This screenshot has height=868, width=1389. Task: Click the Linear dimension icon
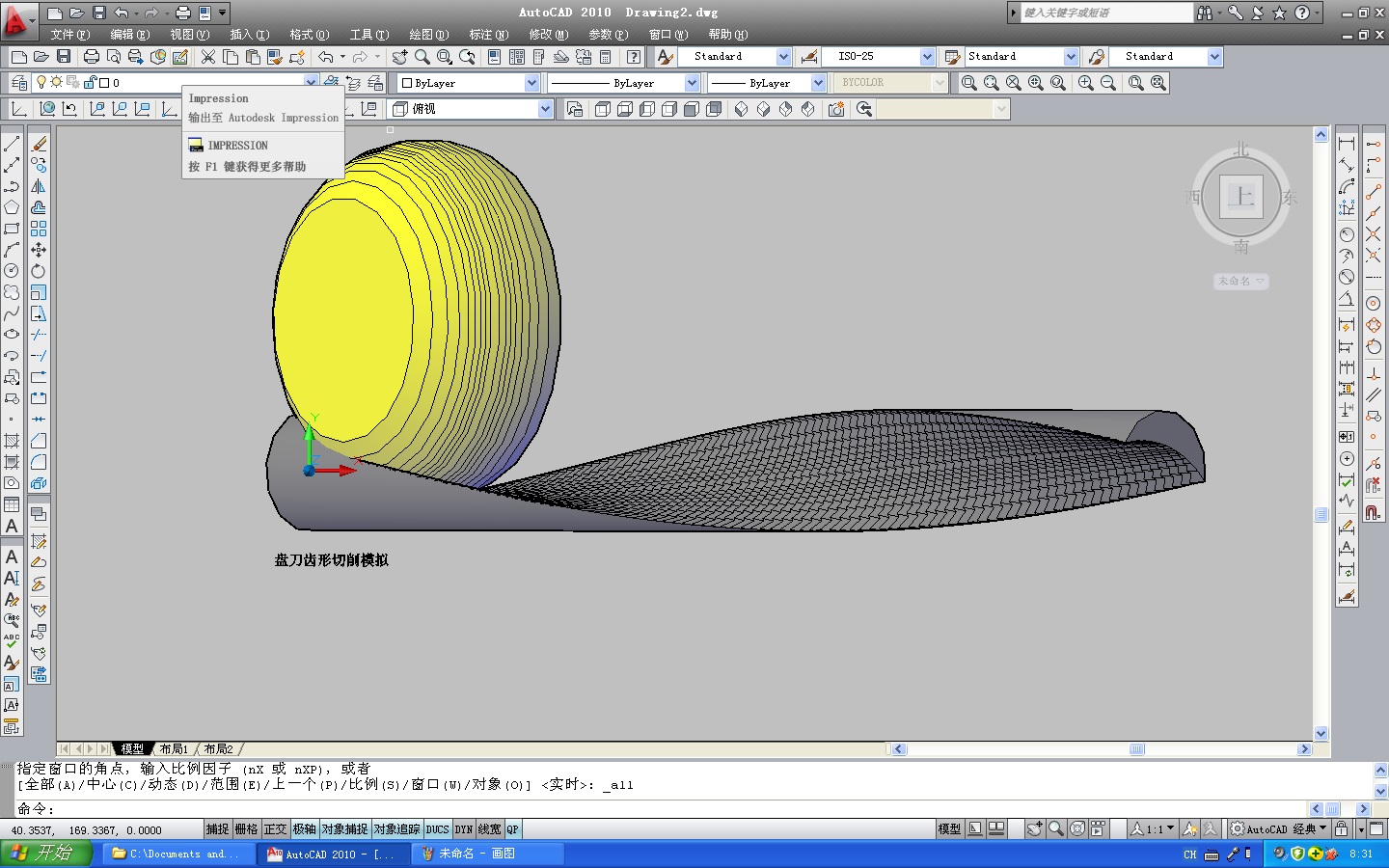pos(1347,144)
